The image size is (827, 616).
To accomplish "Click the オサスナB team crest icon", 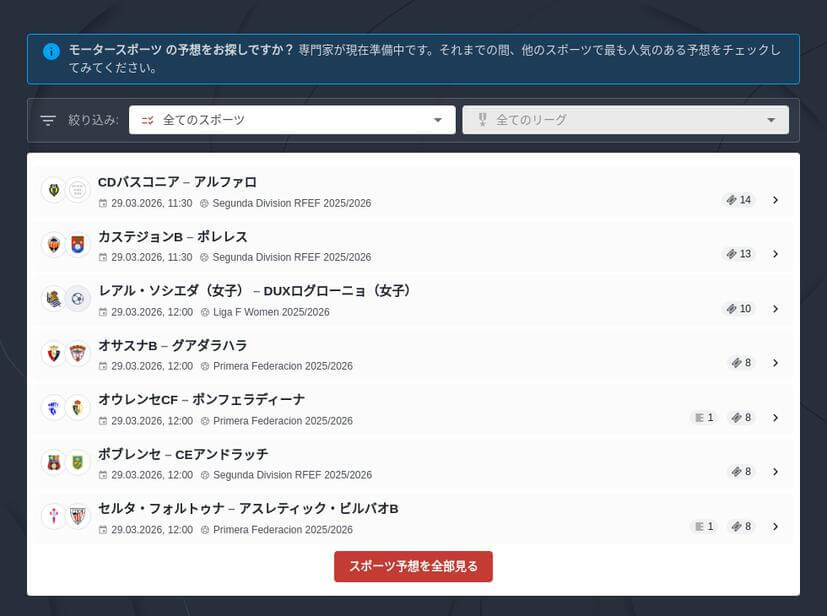I will coord(53,353).
